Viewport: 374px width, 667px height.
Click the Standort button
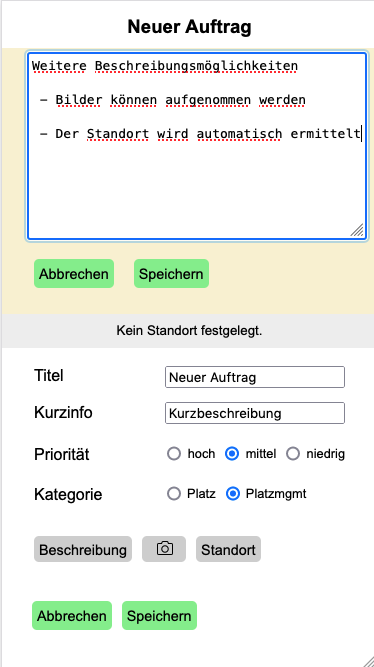[228, 549]
